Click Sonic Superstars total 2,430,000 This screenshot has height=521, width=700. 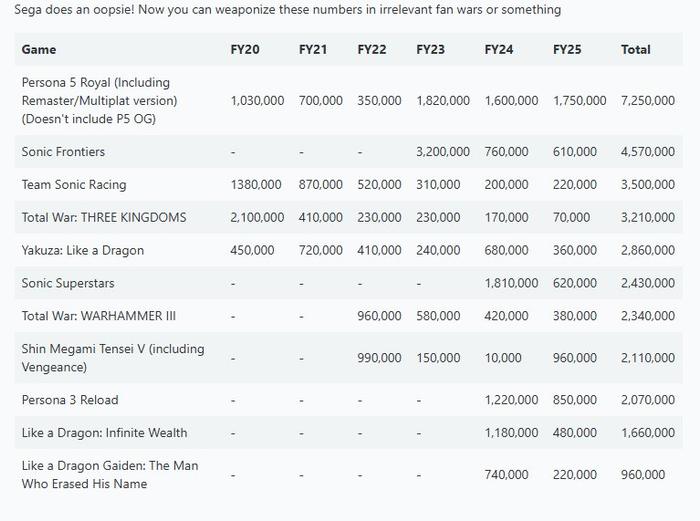[x=648, y=283]
